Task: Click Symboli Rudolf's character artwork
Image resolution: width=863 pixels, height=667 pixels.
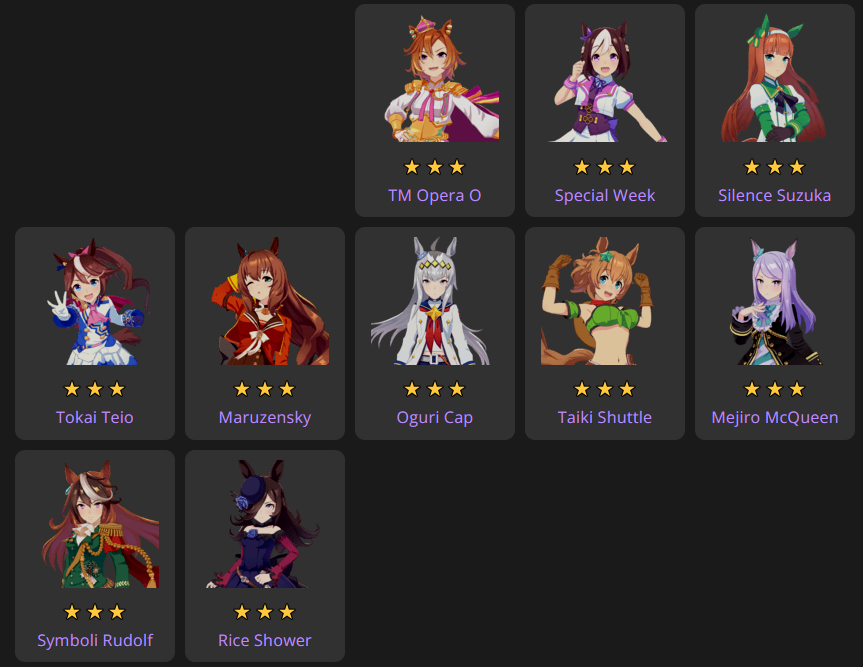Action: pyautogui.click(x=95, y=524)
